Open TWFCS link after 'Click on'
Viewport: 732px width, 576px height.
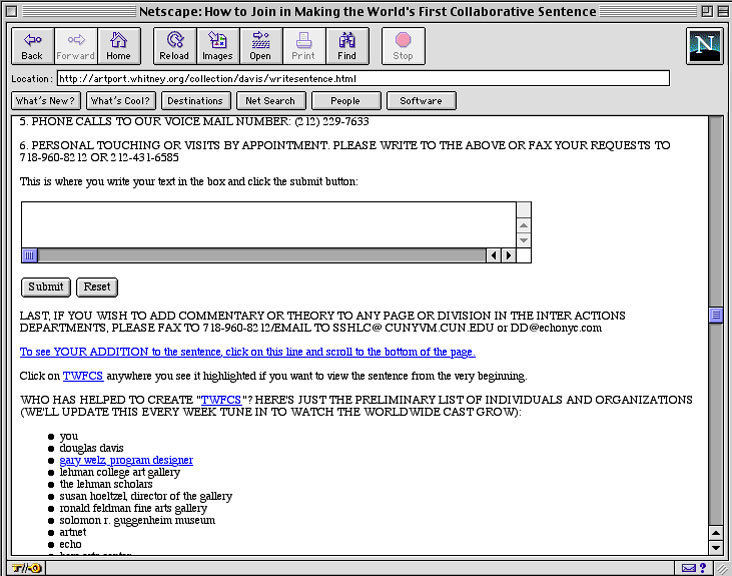tap(83, 376)
